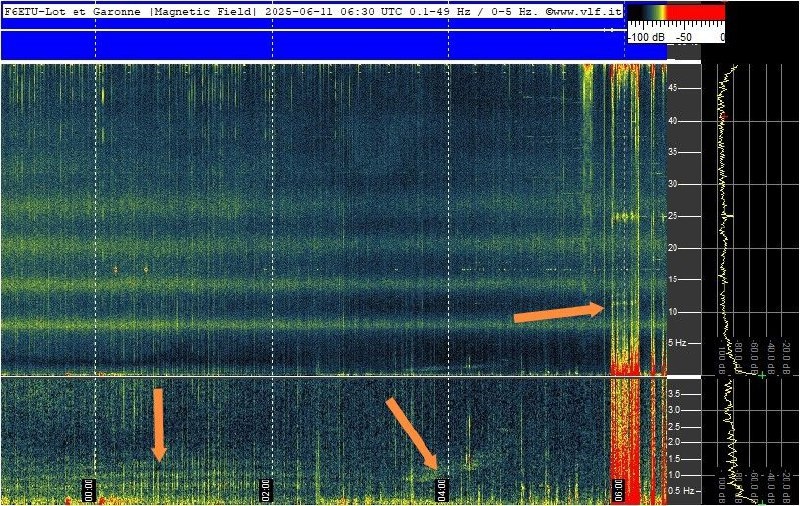Click the www.vlf.it text in the title
Screen dimensions: 800x506
[x=587, y=12]
